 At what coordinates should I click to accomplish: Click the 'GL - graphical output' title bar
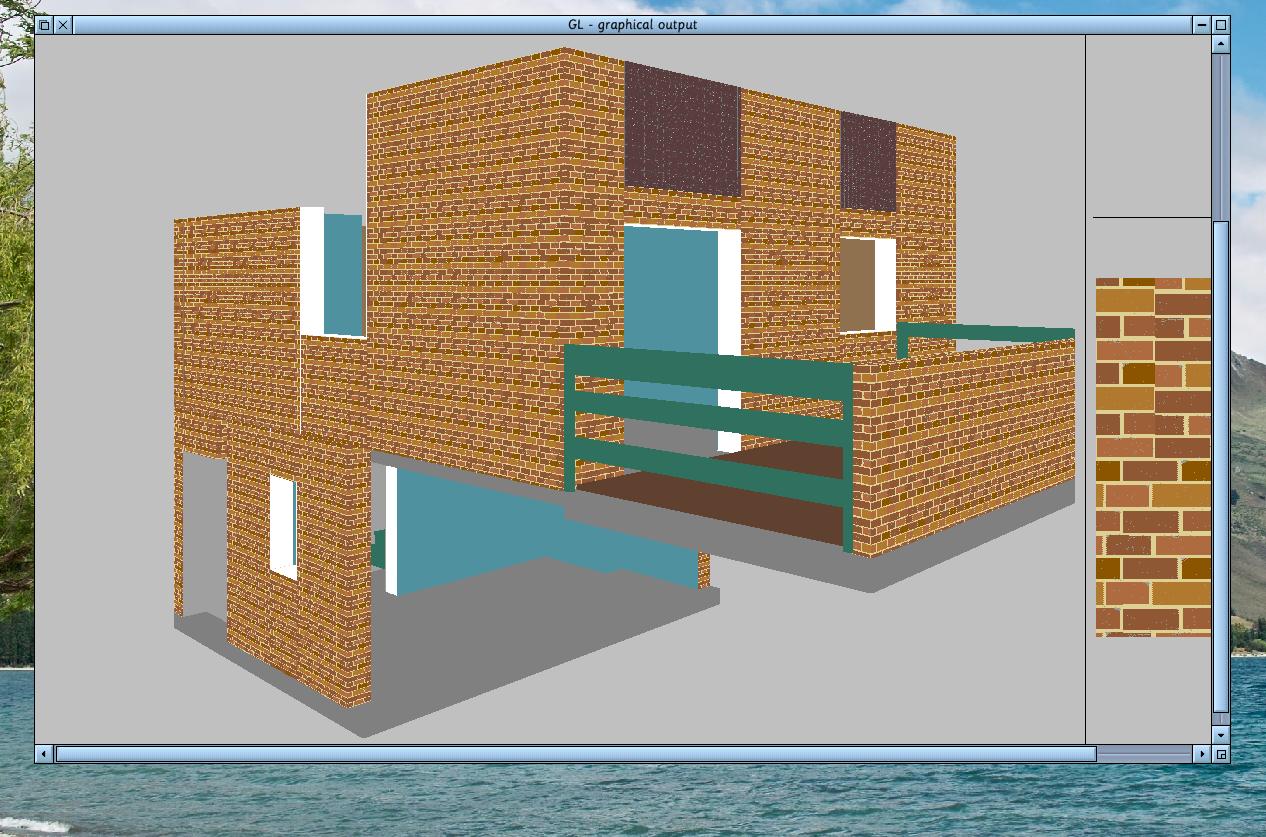point(632,25)
